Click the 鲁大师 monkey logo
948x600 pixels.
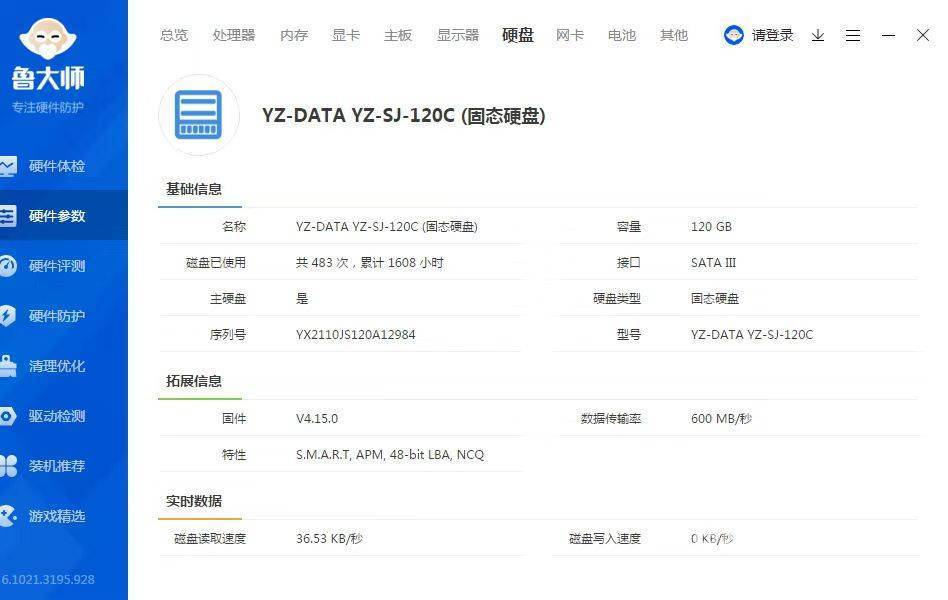48,40
